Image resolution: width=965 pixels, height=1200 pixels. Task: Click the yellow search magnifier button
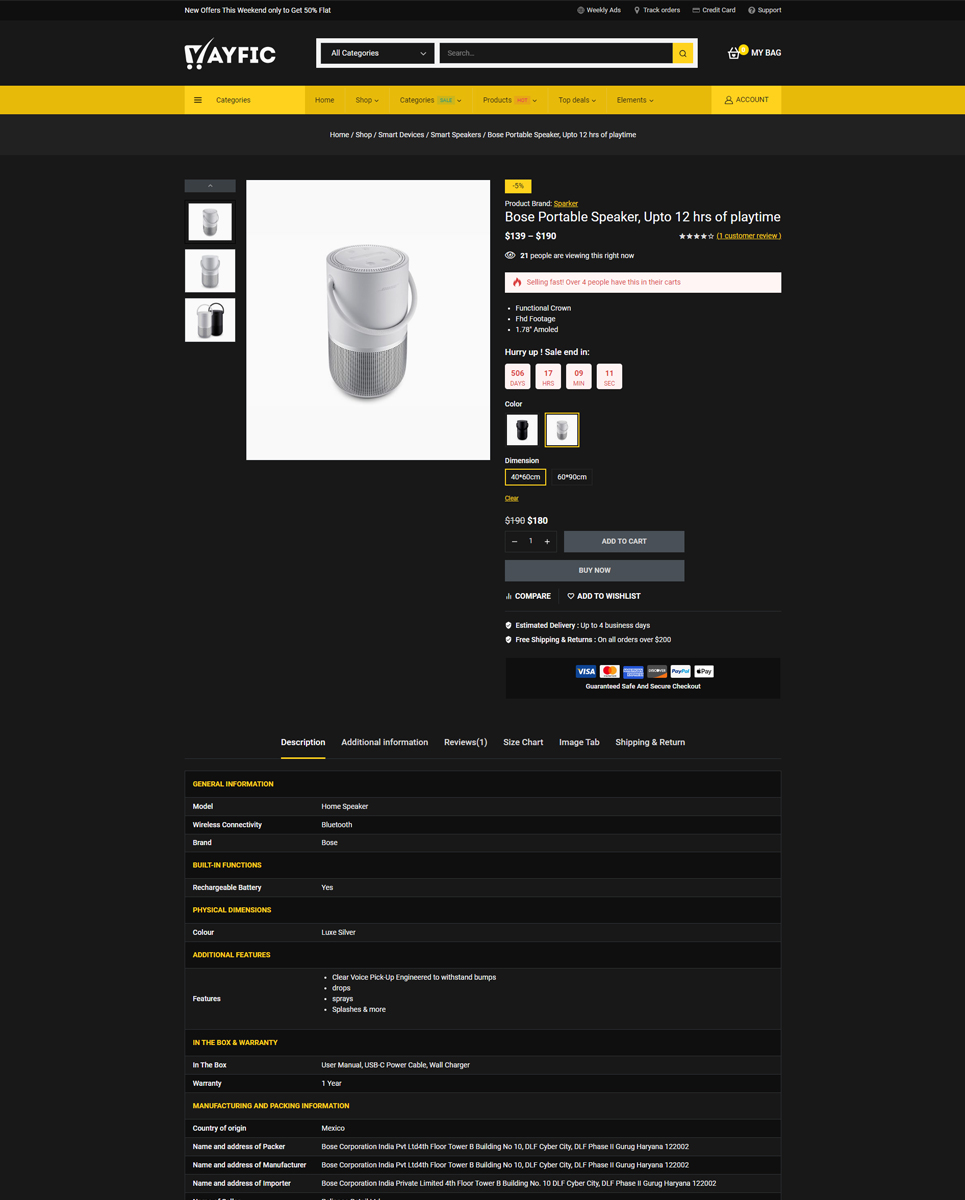click(683, 53)
